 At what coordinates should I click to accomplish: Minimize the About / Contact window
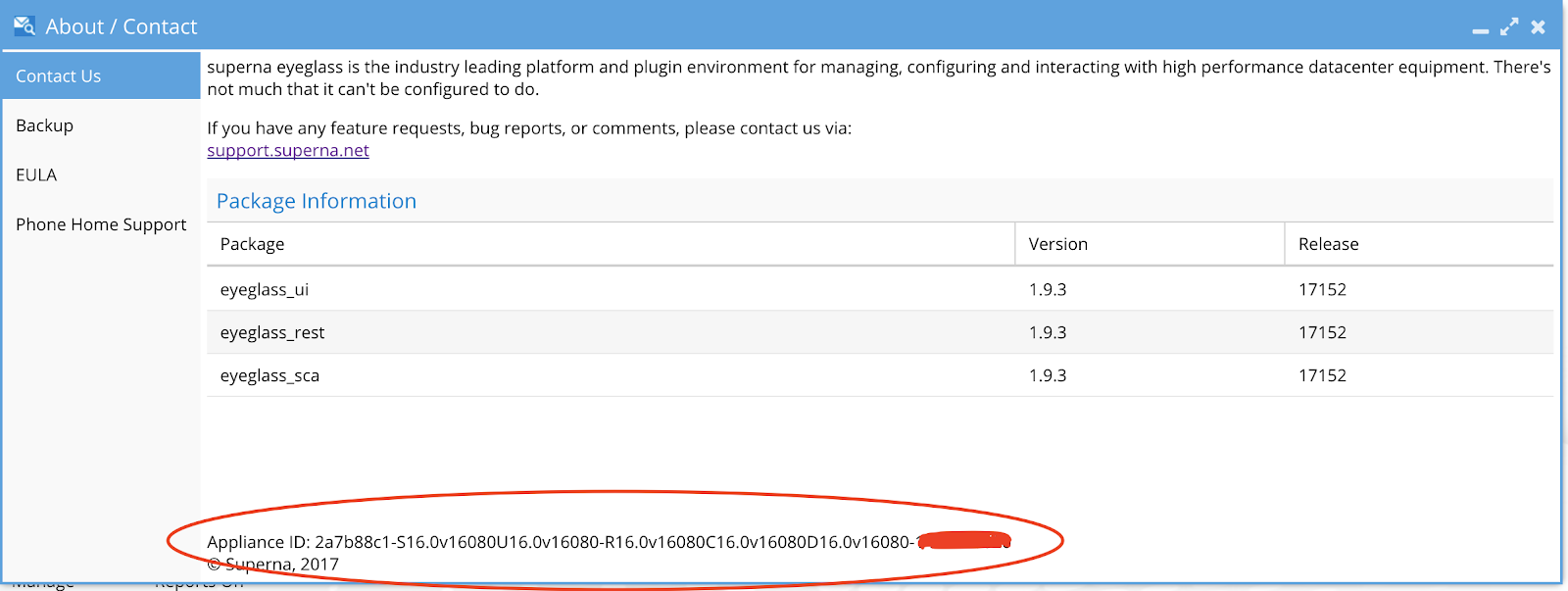(1481, 30)
